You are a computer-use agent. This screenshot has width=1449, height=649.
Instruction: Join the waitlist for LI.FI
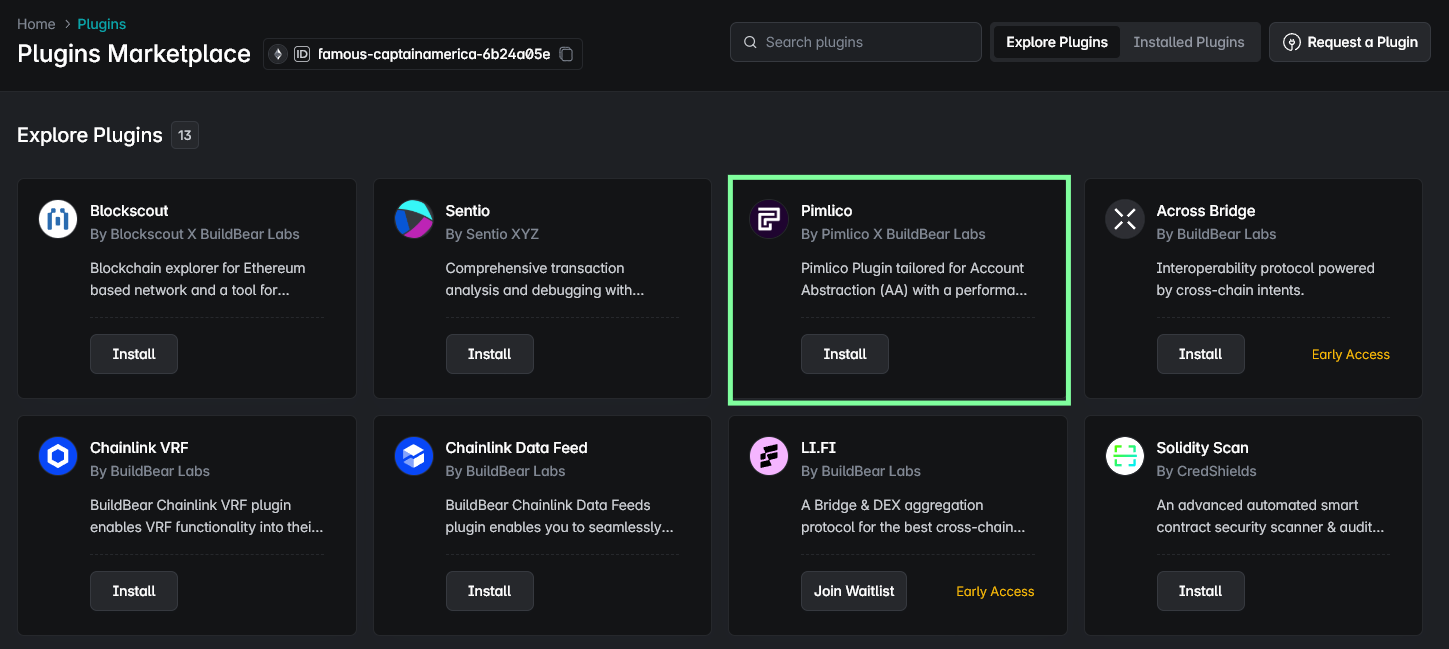point(853,590)
